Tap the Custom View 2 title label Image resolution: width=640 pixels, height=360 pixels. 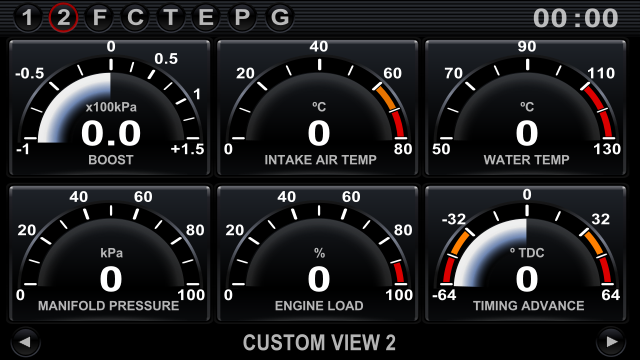click(319, 342)
